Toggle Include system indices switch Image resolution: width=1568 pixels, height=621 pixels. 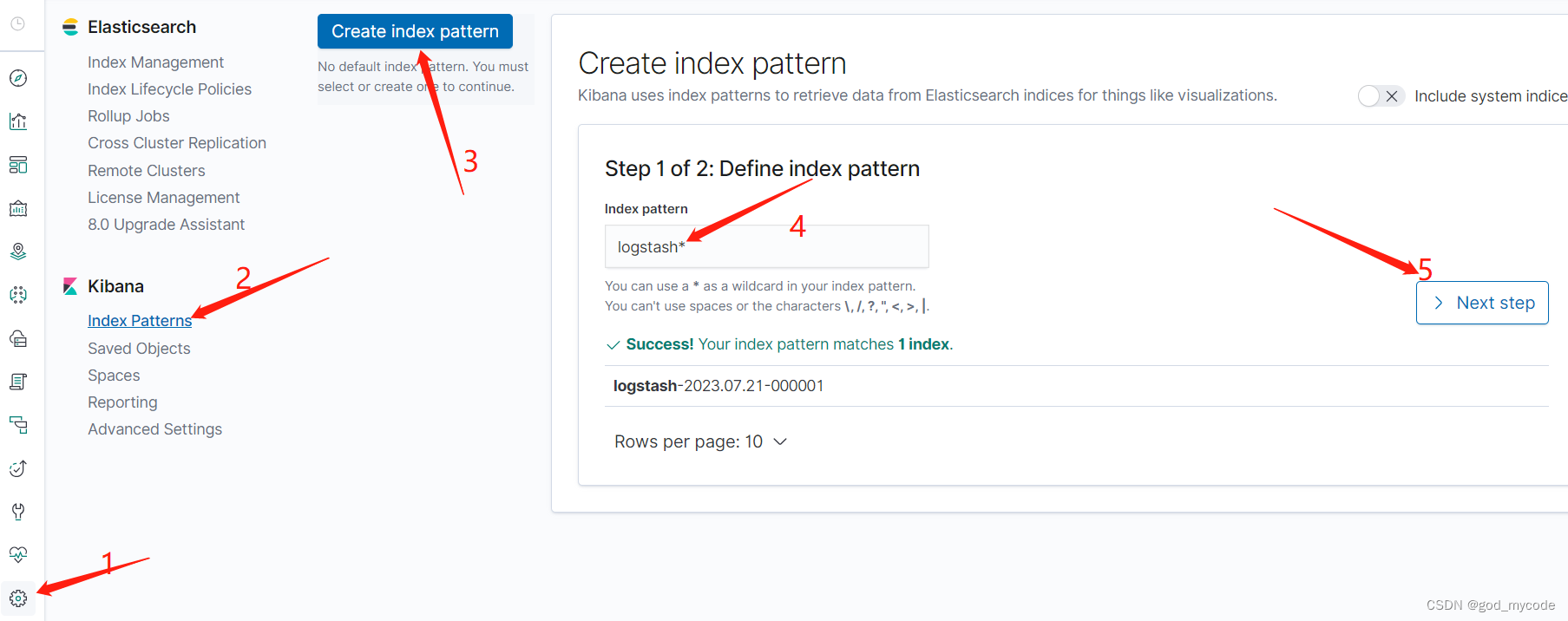pos(1381,96)
